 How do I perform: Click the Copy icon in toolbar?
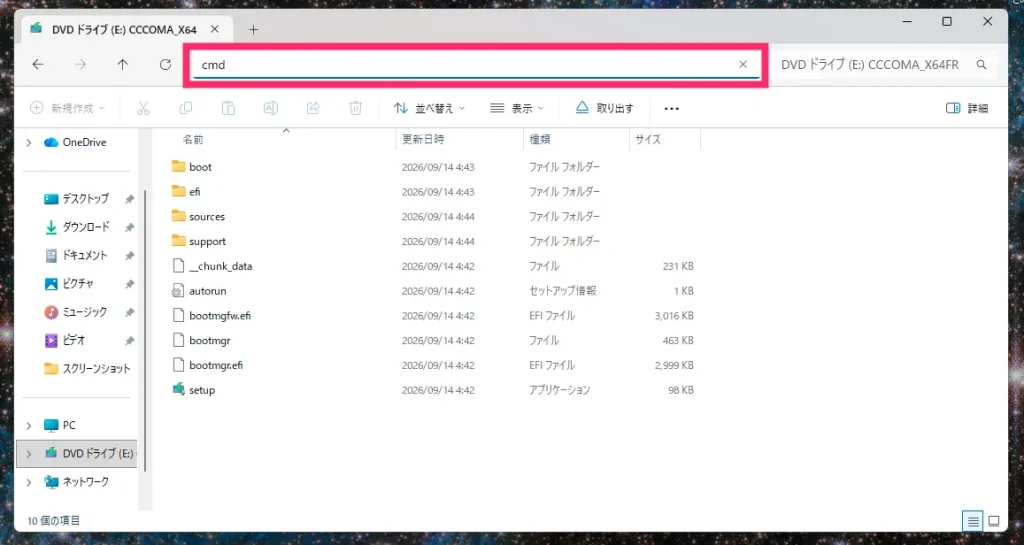tap(185, 108)
